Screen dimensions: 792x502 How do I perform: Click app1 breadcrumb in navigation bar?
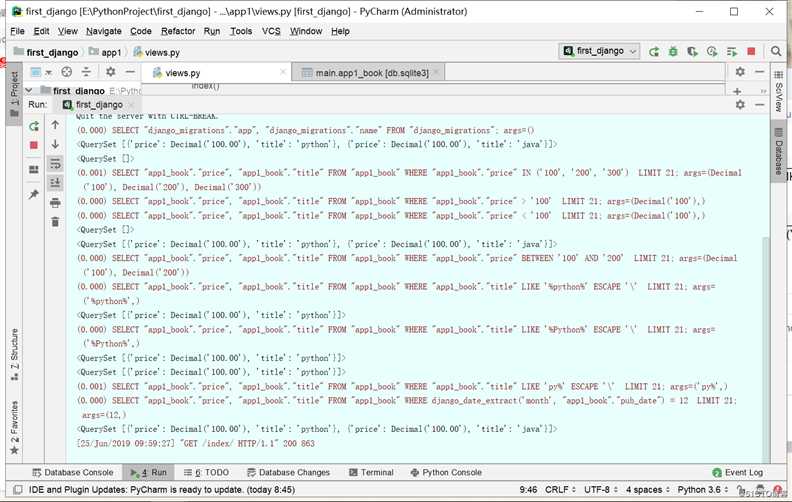[x=105, y=52]
